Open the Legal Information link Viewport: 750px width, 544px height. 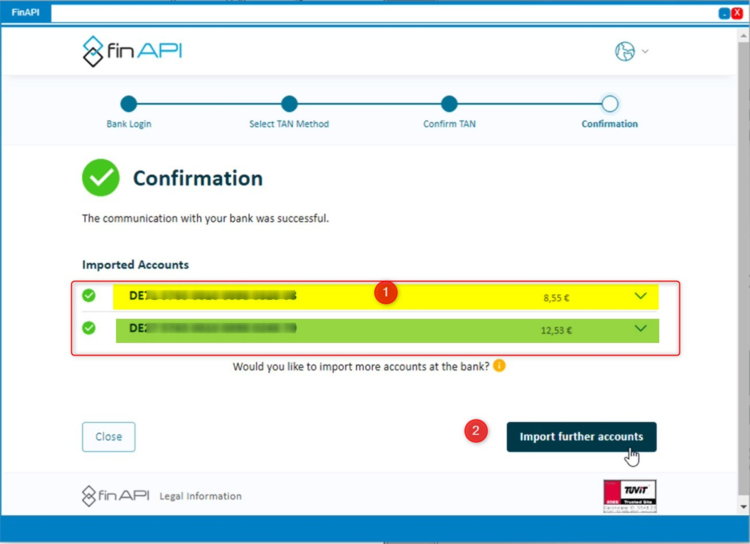pyautogui.click(x=200, y=496)
